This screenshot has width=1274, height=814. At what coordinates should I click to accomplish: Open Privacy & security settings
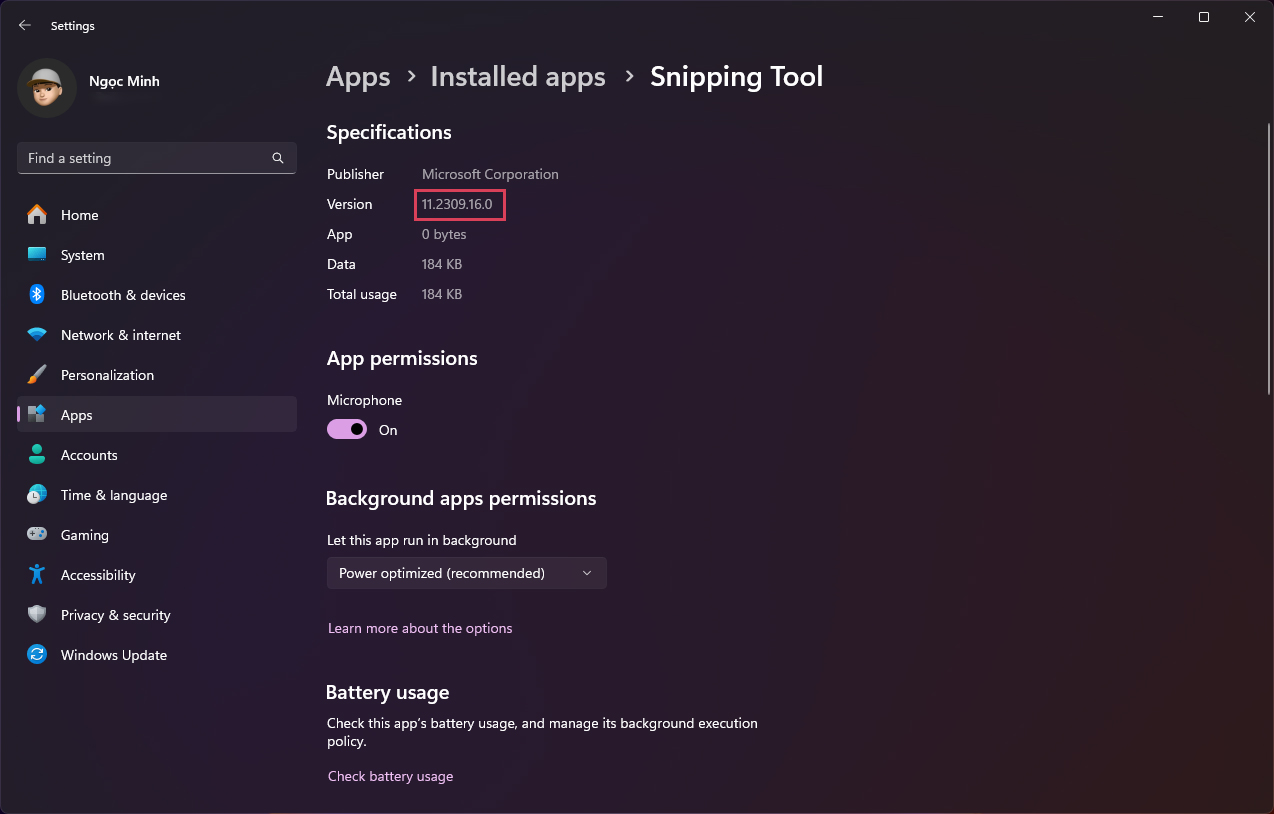click(157, 615)
